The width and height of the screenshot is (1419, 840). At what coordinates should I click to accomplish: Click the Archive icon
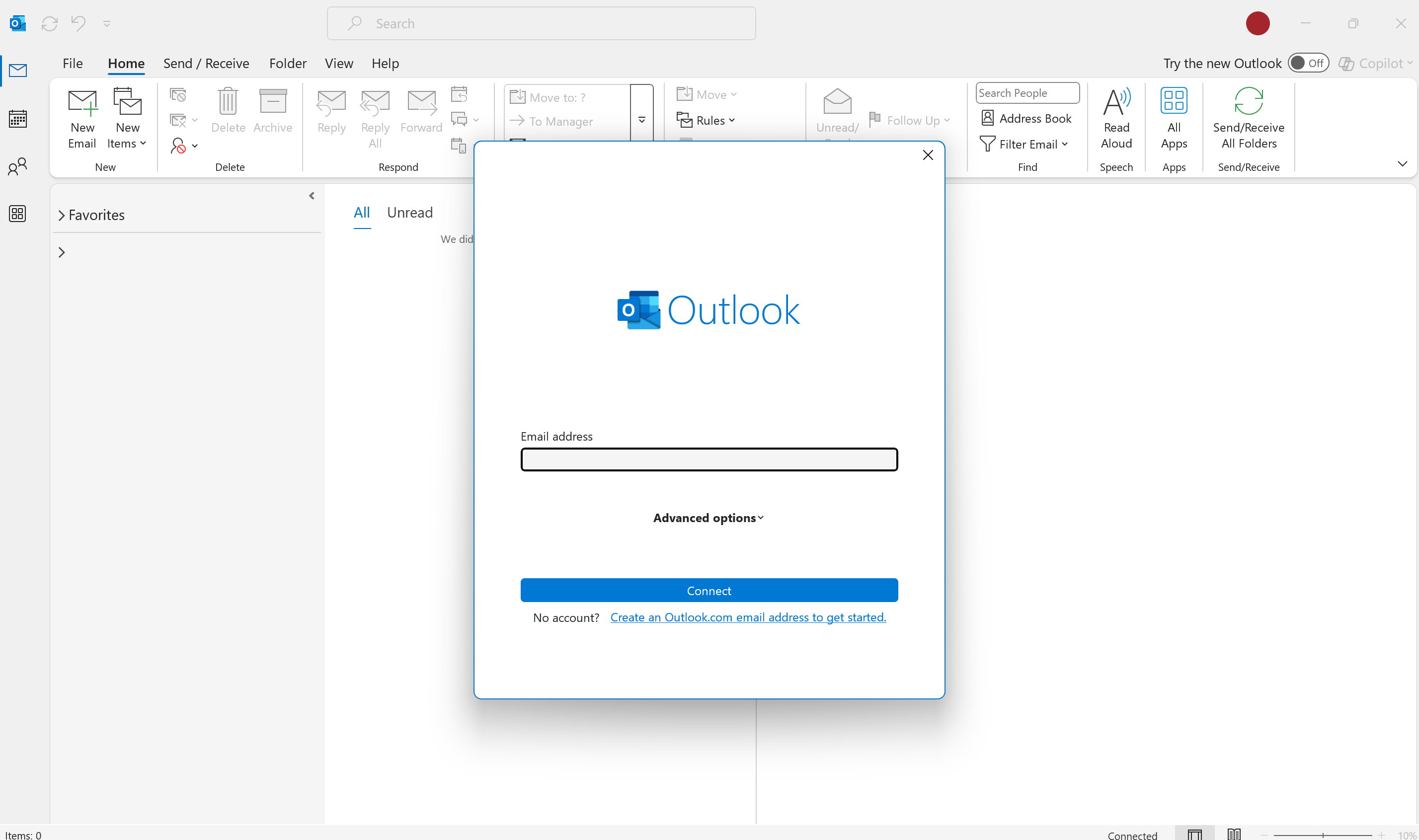[273, 111]
